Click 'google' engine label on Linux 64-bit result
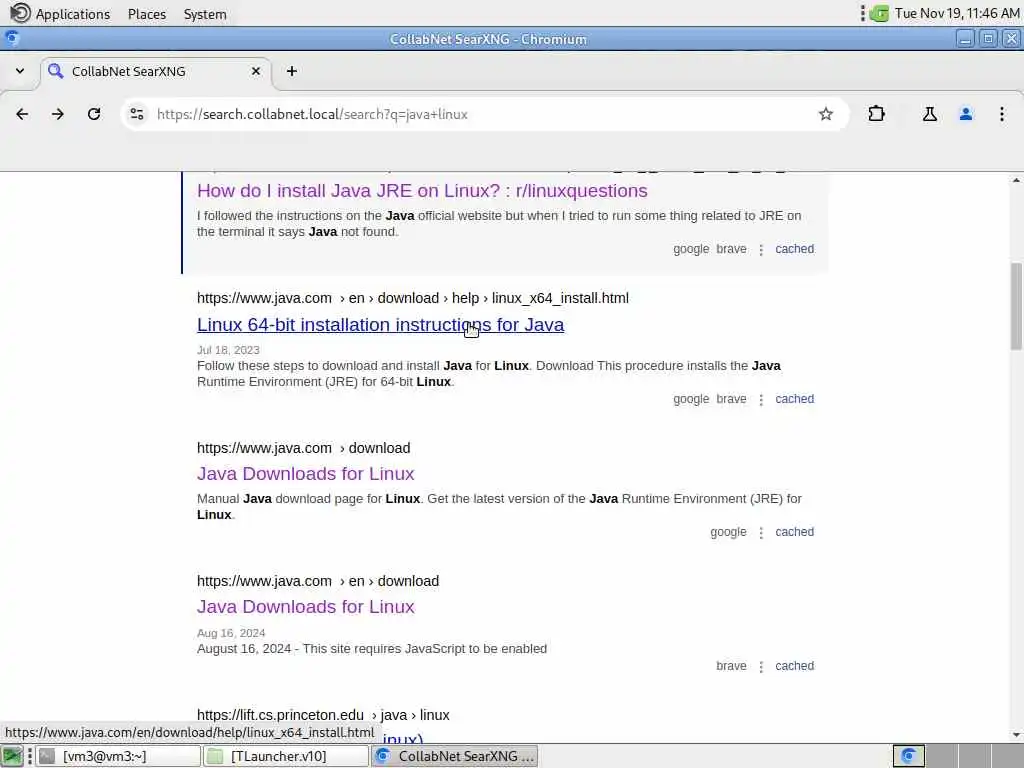This screenshot has width=1024, height=768. click(691, 399)
